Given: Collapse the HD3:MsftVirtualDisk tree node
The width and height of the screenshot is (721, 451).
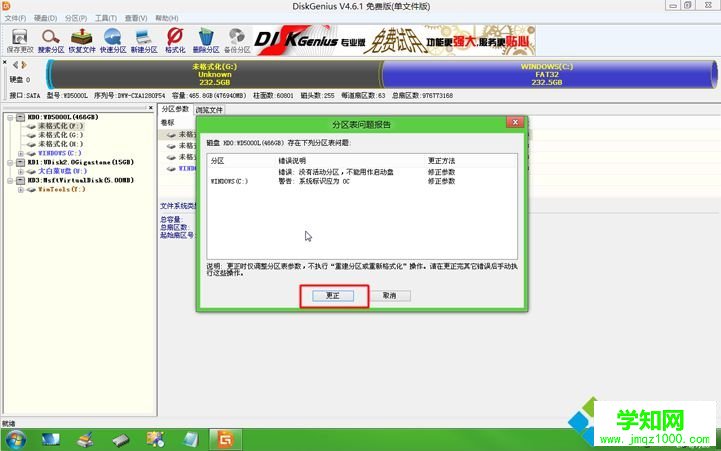Looking at the screenshot, I should (10, 180).
